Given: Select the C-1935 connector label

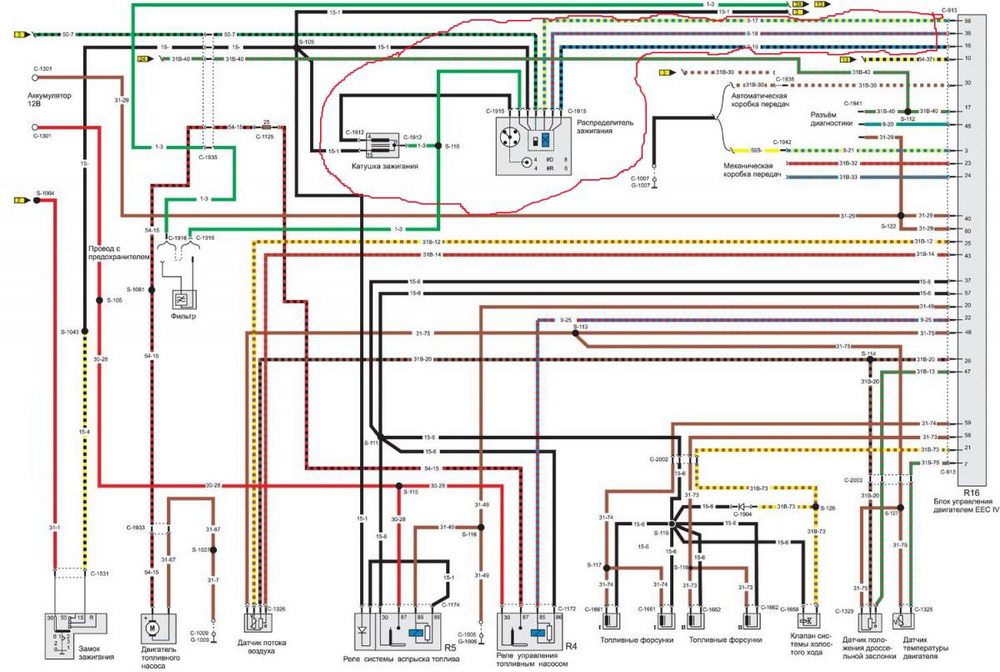Looking at the screenshot, I should coord(208,156).
